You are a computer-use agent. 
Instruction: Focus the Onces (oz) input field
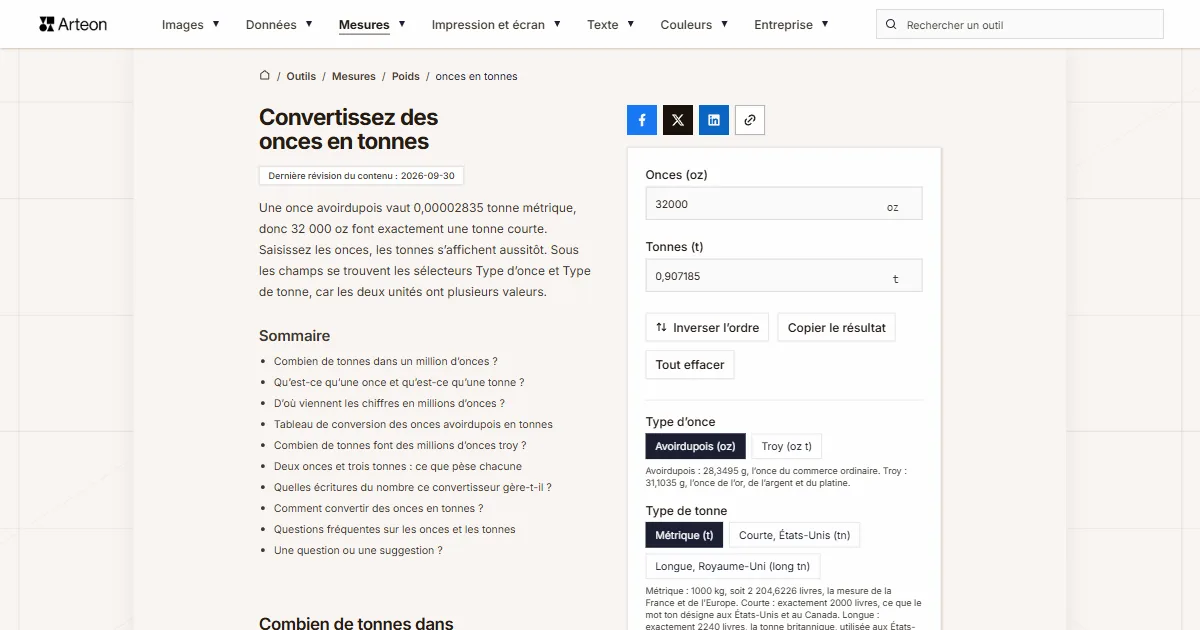coord(784,204)
